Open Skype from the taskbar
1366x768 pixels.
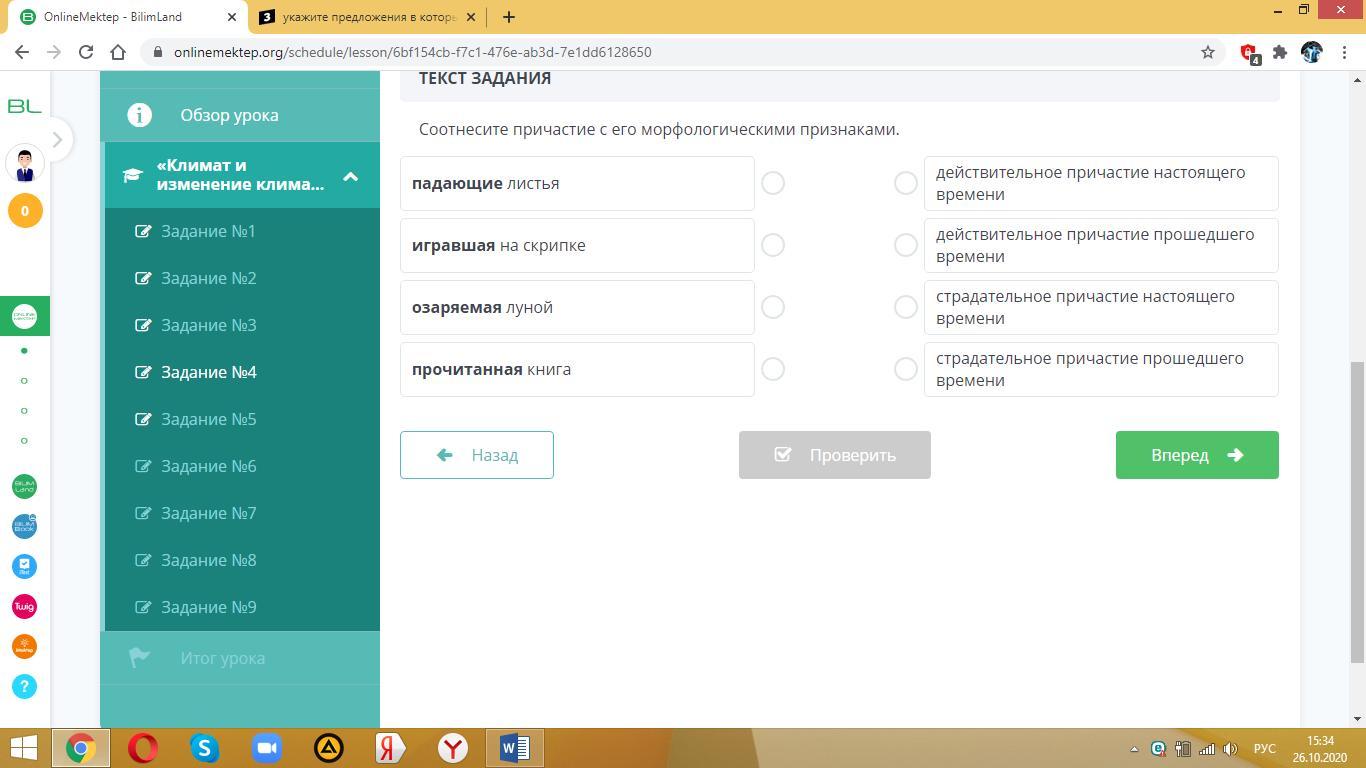point(205,748)
